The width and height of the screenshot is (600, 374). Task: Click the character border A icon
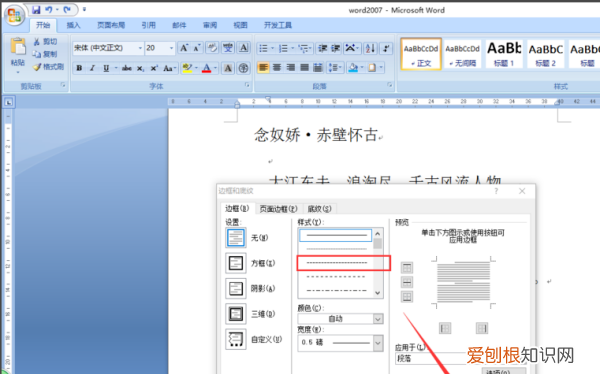[x=244, y=48]
